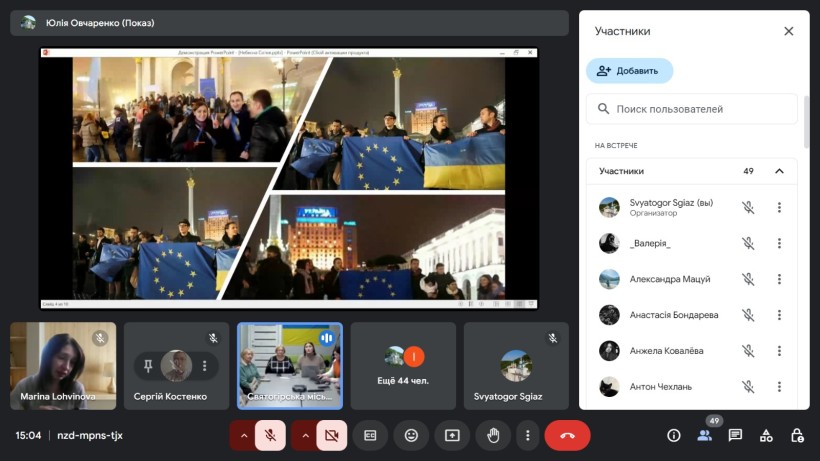
Task: Click presenter name Юлія Овчаренко (Показ)
Action: pyautogui.click(x=100, y=23)
